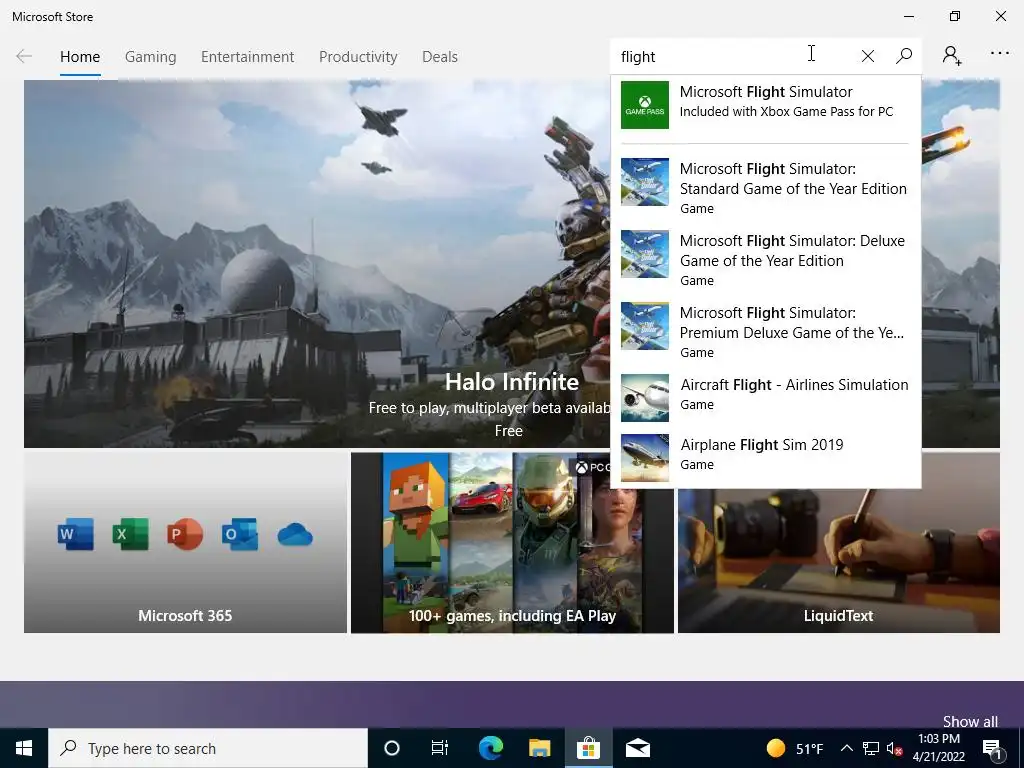Click the Show all link
This screenshot has width=1024, height=768.
point(970,721)
